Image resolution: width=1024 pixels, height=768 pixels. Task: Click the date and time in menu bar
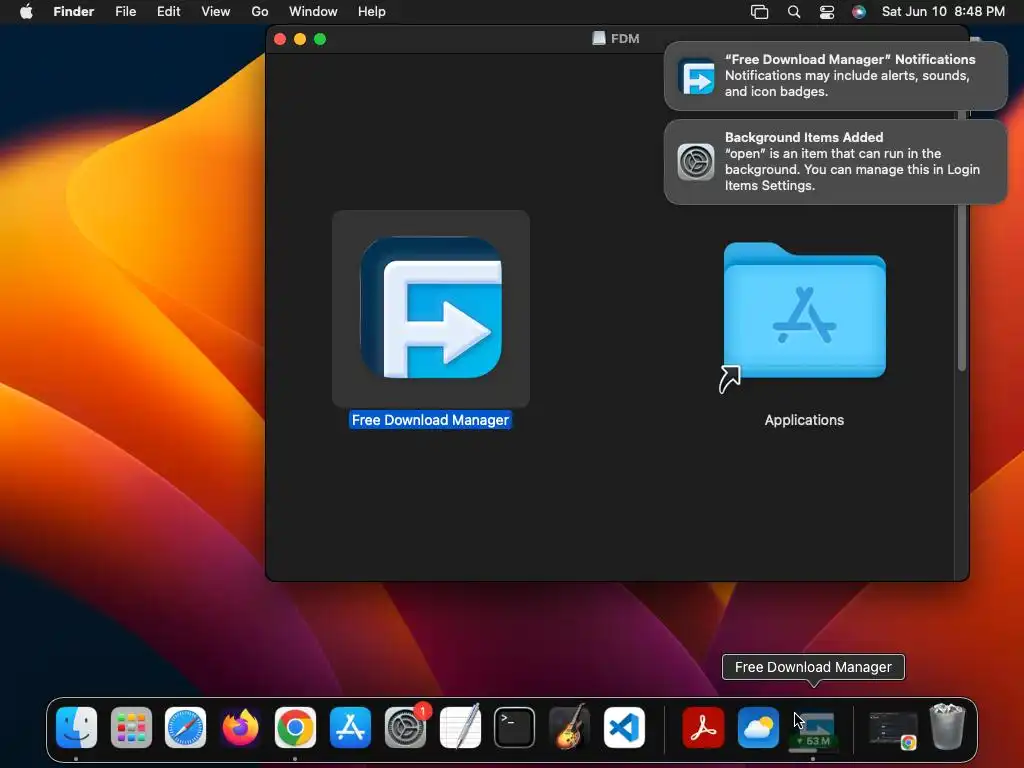click(943, 12)
